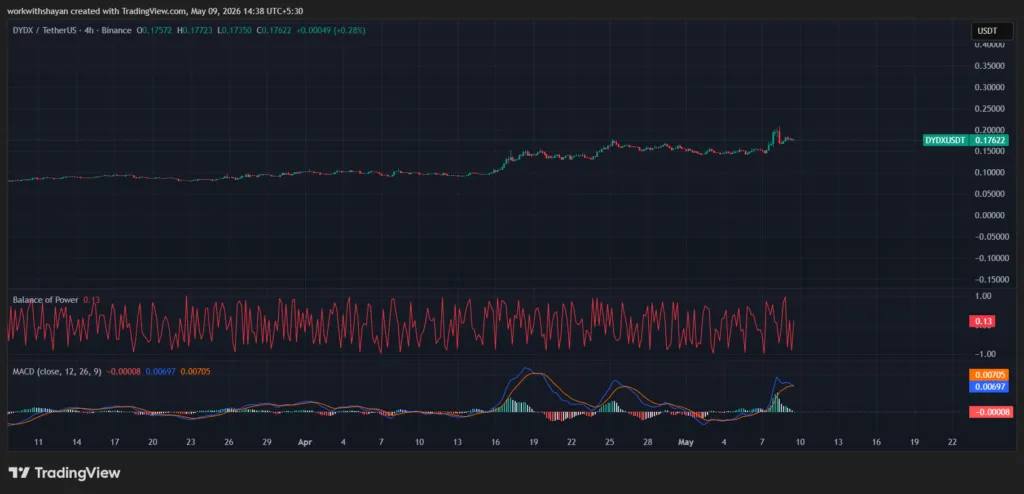Click the DYDXUSDT price label tag
The image size is (1024, 494).
click(x=944, y=140)
